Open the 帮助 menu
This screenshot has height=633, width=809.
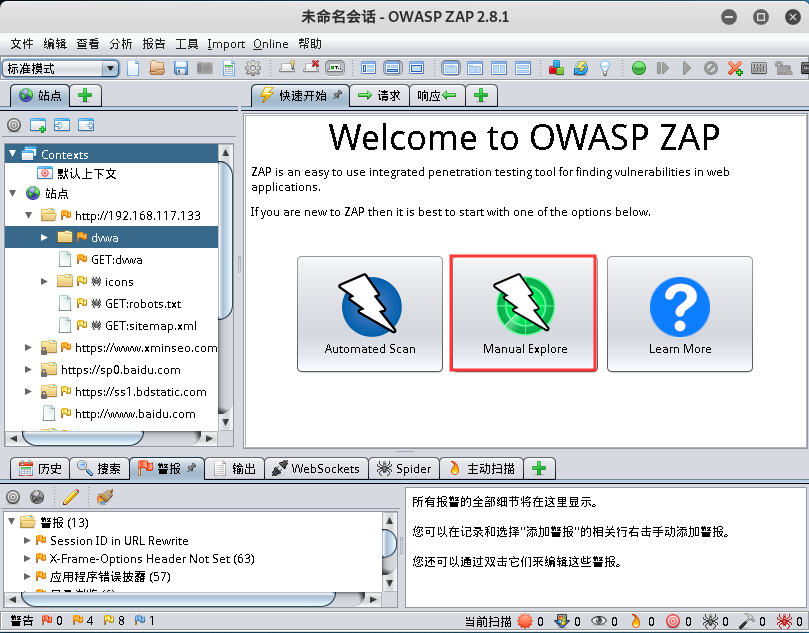click(x=310, y=44)
